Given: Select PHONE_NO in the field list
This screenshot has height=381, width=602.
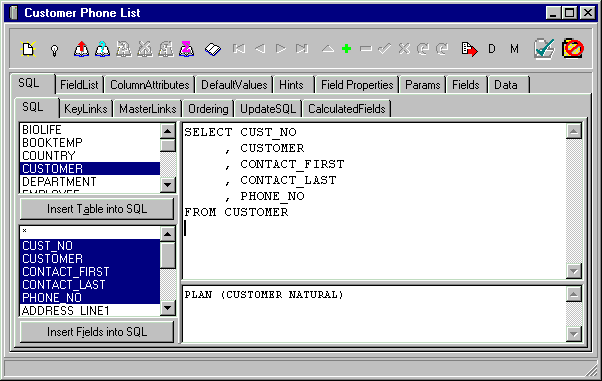Looking at the screenshot, I should (x=90, y=298).
